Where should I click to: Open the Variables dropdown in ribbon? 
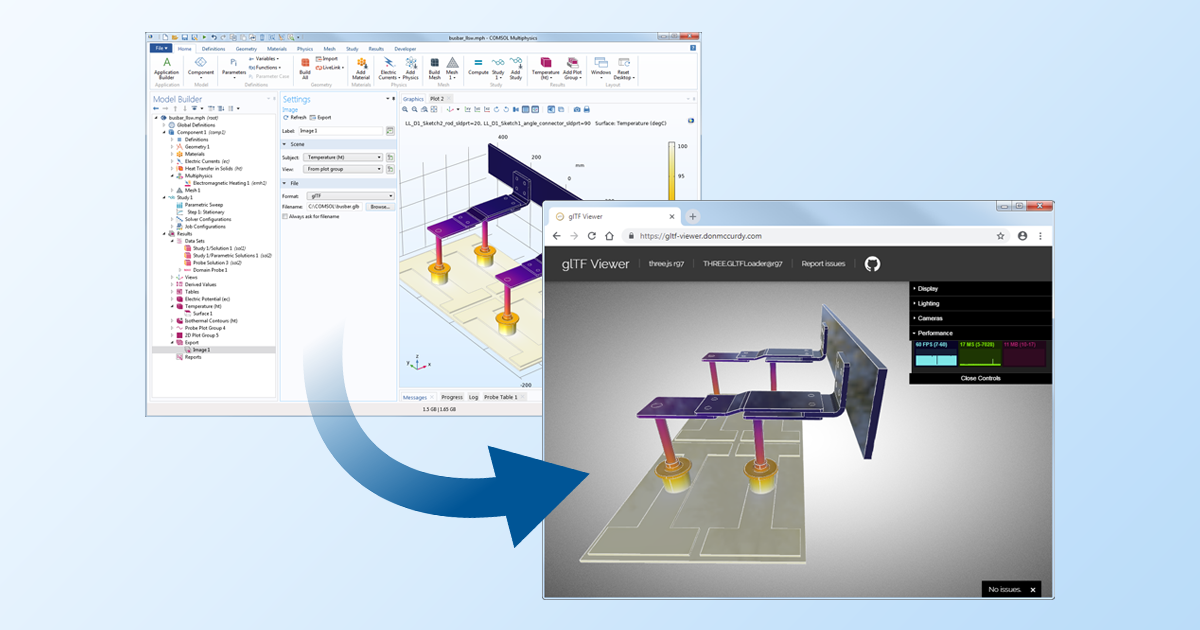click(262, 59)
